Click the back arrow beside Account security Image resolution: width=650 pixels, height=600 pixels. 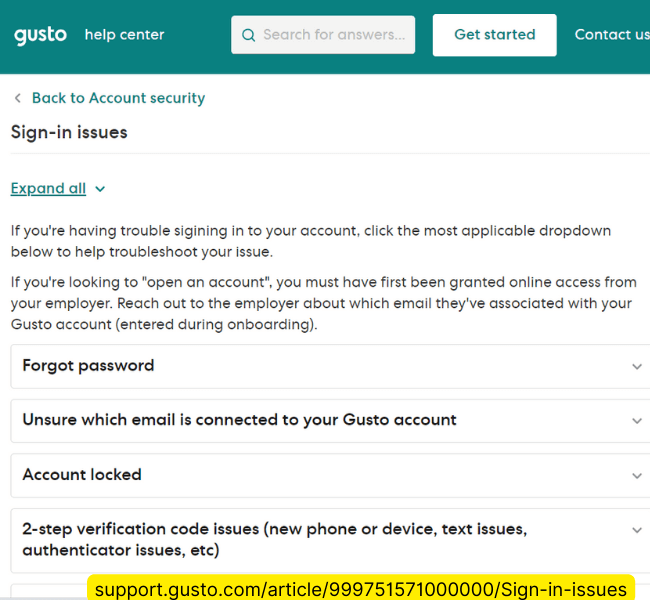[x=17, y=98]
